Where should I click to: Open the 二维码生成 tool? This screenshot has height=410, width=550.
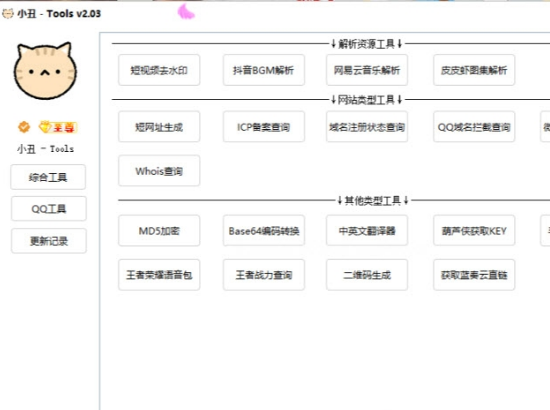point(367,275)
